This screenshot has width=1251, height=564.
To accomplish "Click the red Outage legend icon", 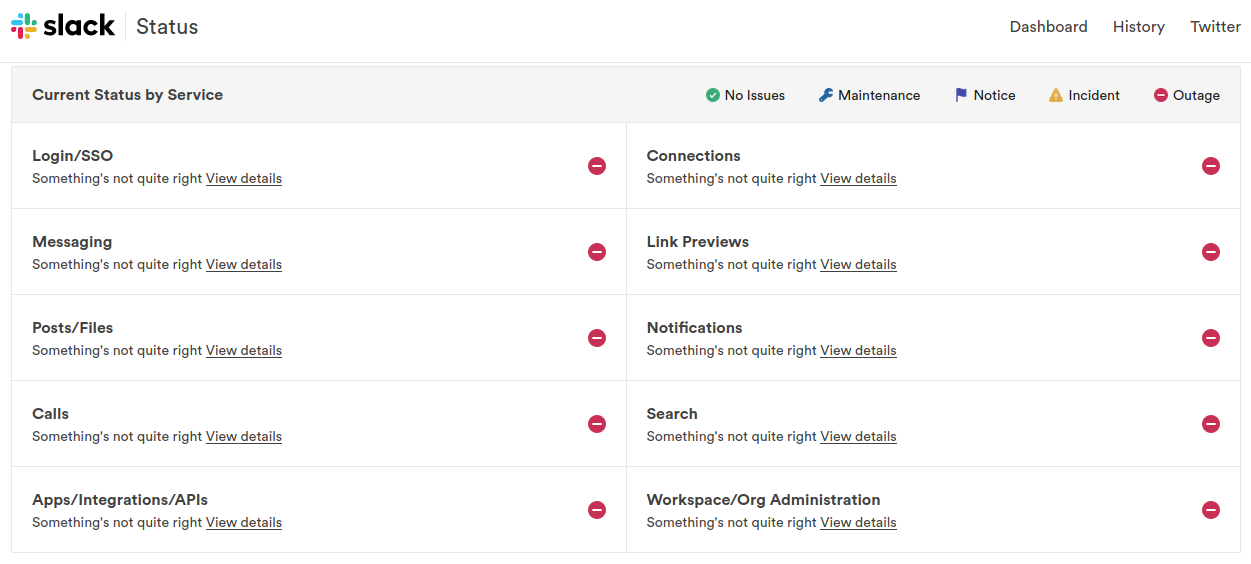I will [x=1161, y=95].
